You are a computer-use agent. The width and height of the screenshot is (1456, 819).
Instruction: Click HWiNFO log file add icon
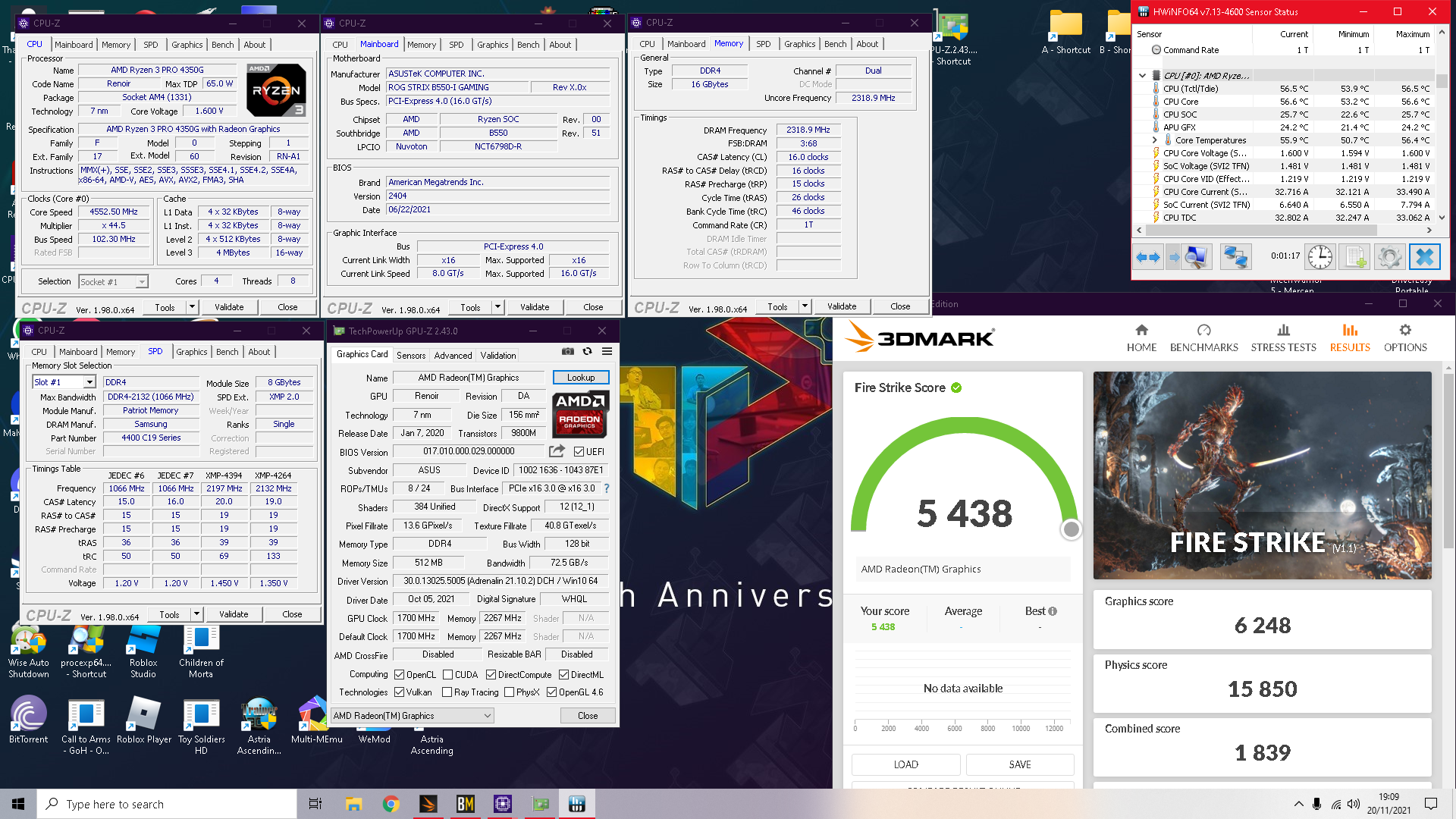(1355, 257)
